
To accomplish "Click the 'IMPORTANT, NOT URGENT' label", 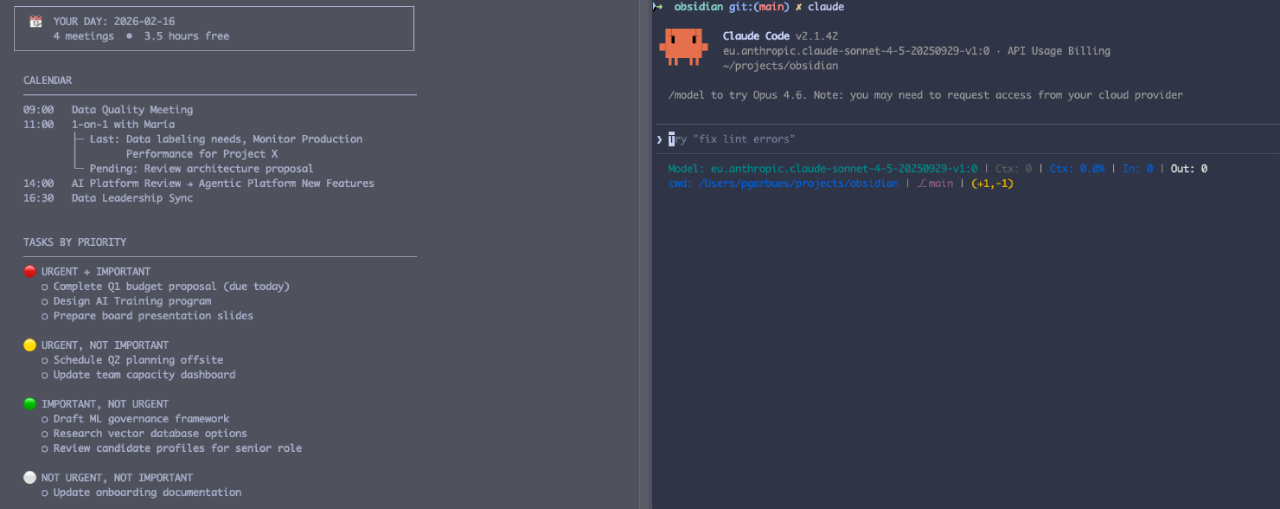I will pos(105,404).
